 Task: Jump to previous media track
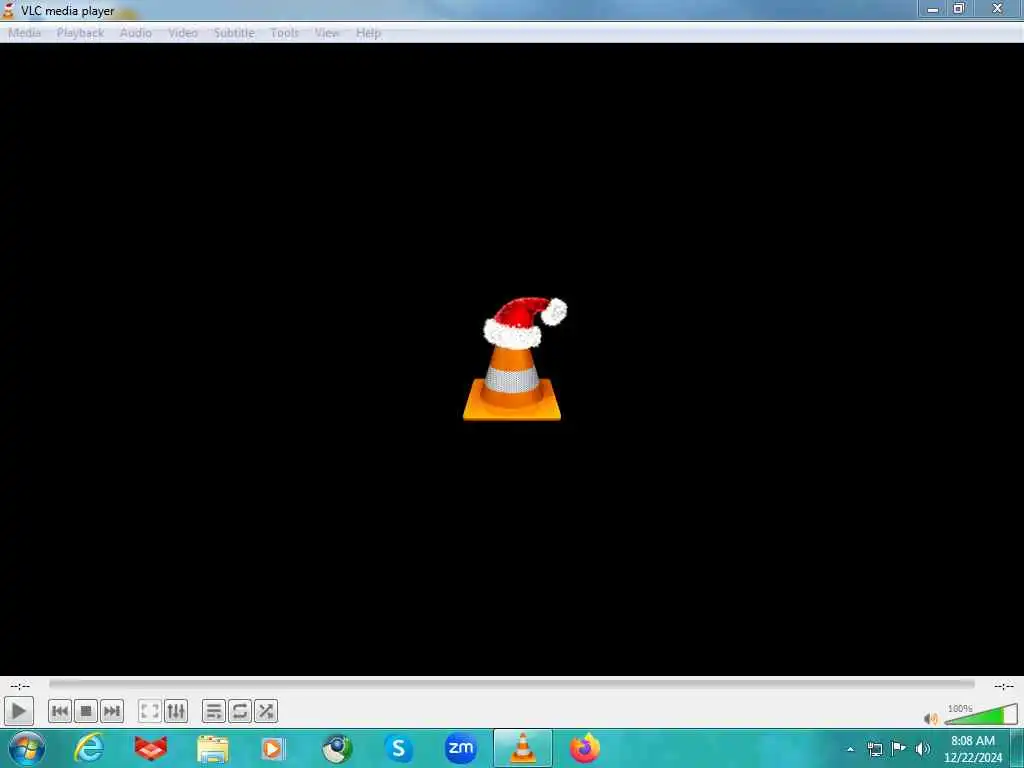pos(59,711)
